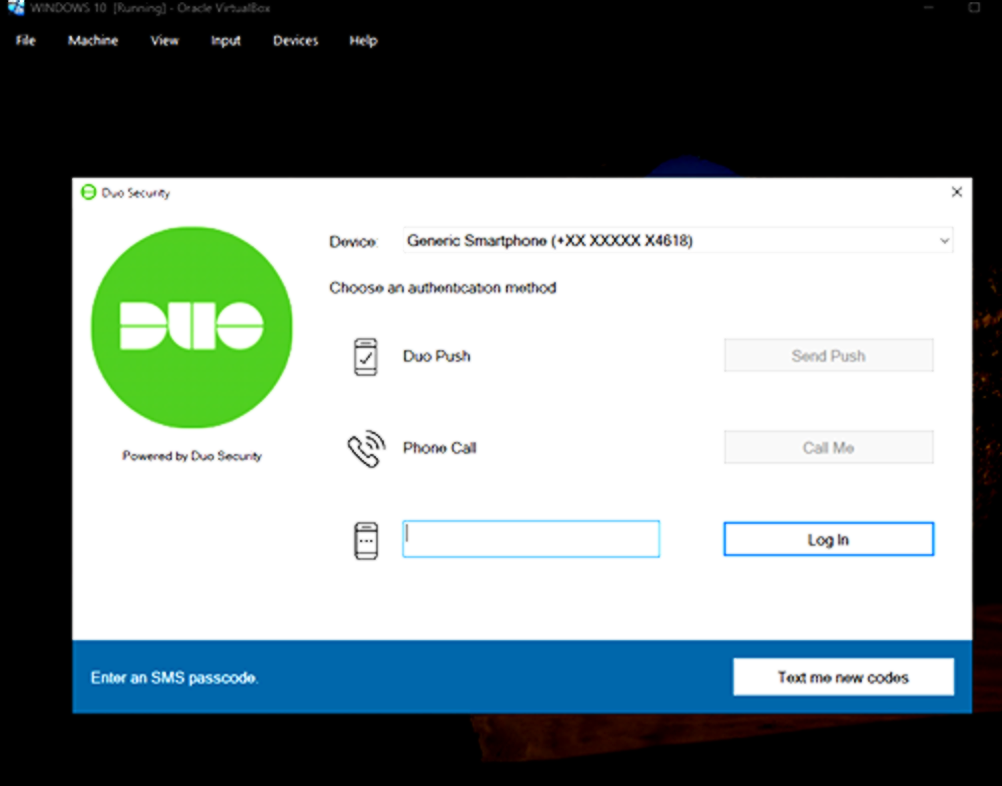Click the Phone Call handset icon

(366, 449)
